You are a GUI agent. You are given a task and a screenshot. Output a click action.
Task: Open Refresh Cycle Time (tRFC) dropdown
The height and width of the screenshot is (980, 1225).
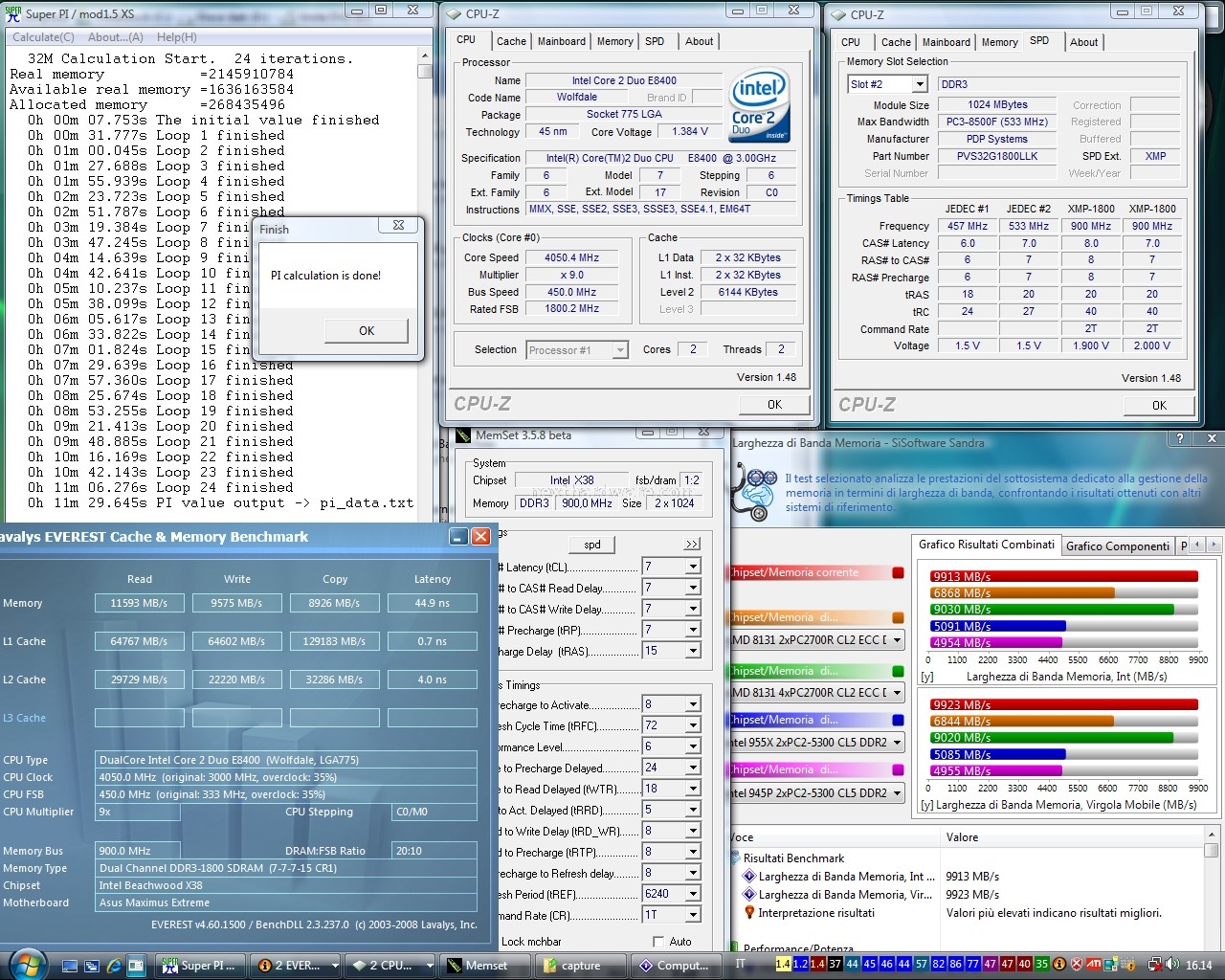click(693, 725)
